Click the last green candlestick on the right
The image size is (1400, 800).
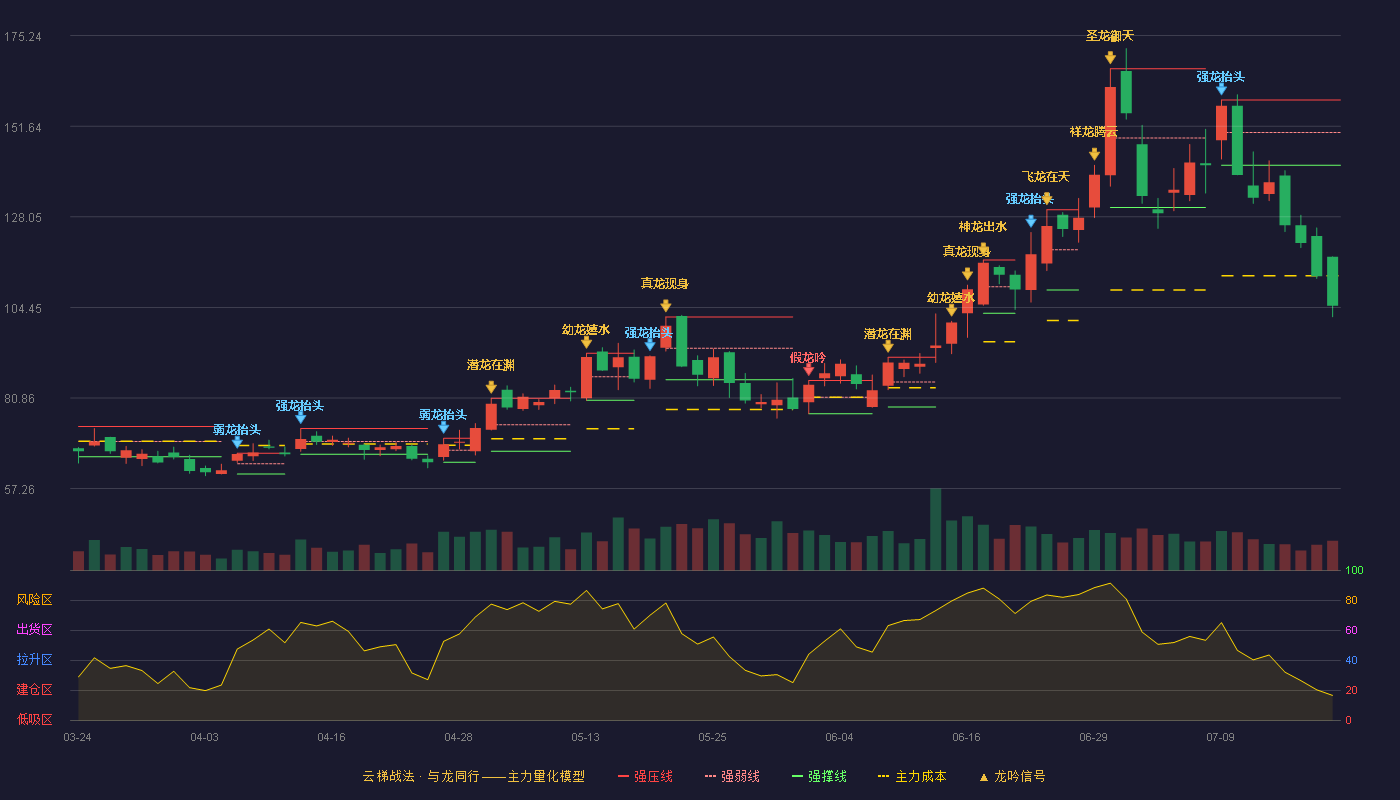pos(1332,281)
